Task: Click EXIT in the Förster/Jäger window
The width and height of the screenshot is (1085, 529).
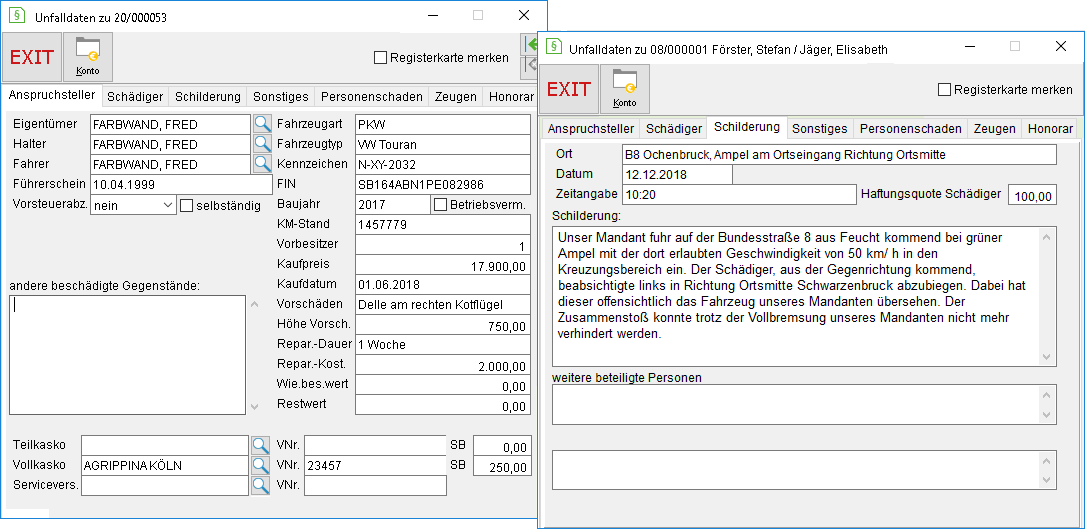Action: [x=569, y=89]
